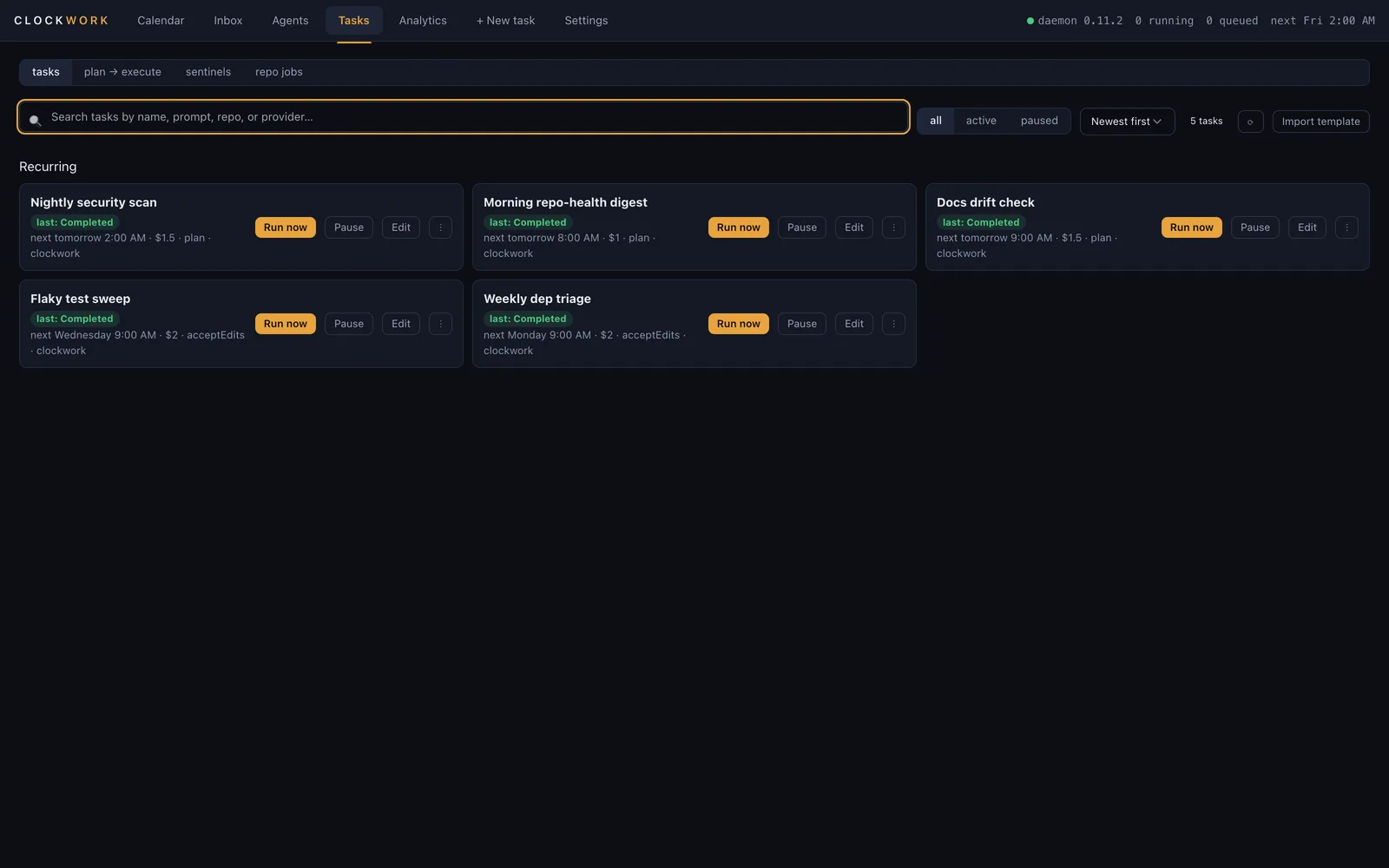This screenshot has width=1389, height=868.
Task: Create a task via + New task
Action: pyautogui.click(x=505, y=21)
